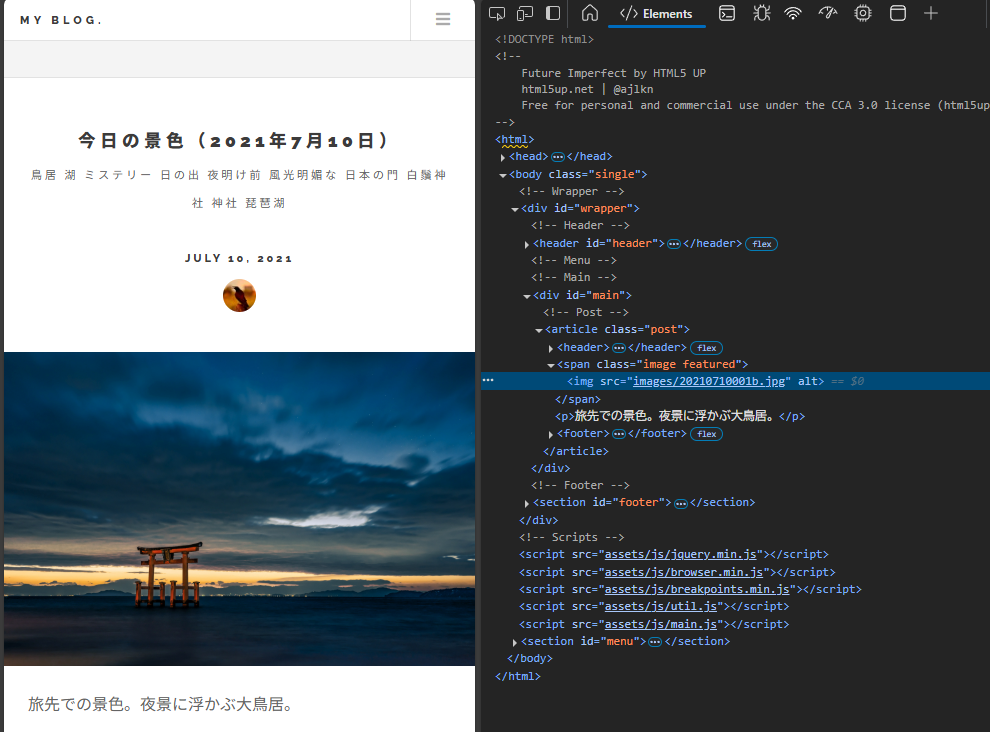Click the ellipsis badge in head element
This screenshot has width=990, height=732.
click(558, 157)
